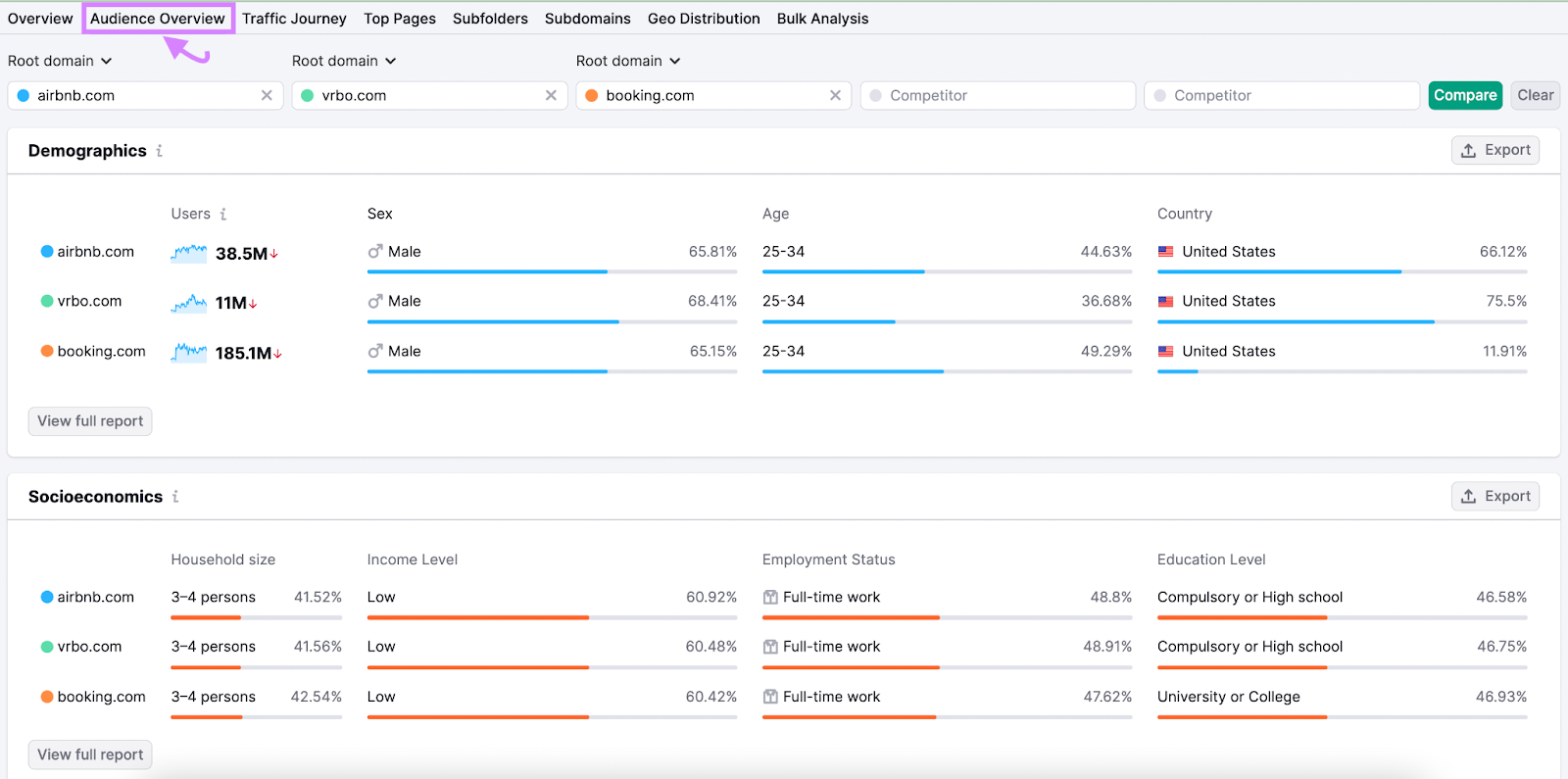Click the male icon in vrbo.com row
The height and width of the screenshot is (779, 1568).
(375, 301)
